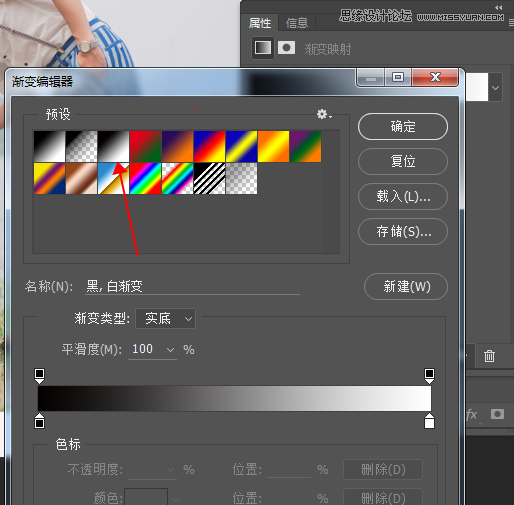Open the 平滑度 smoothness dropdown arrow
The image size is (514, 505).
point(170,350)
